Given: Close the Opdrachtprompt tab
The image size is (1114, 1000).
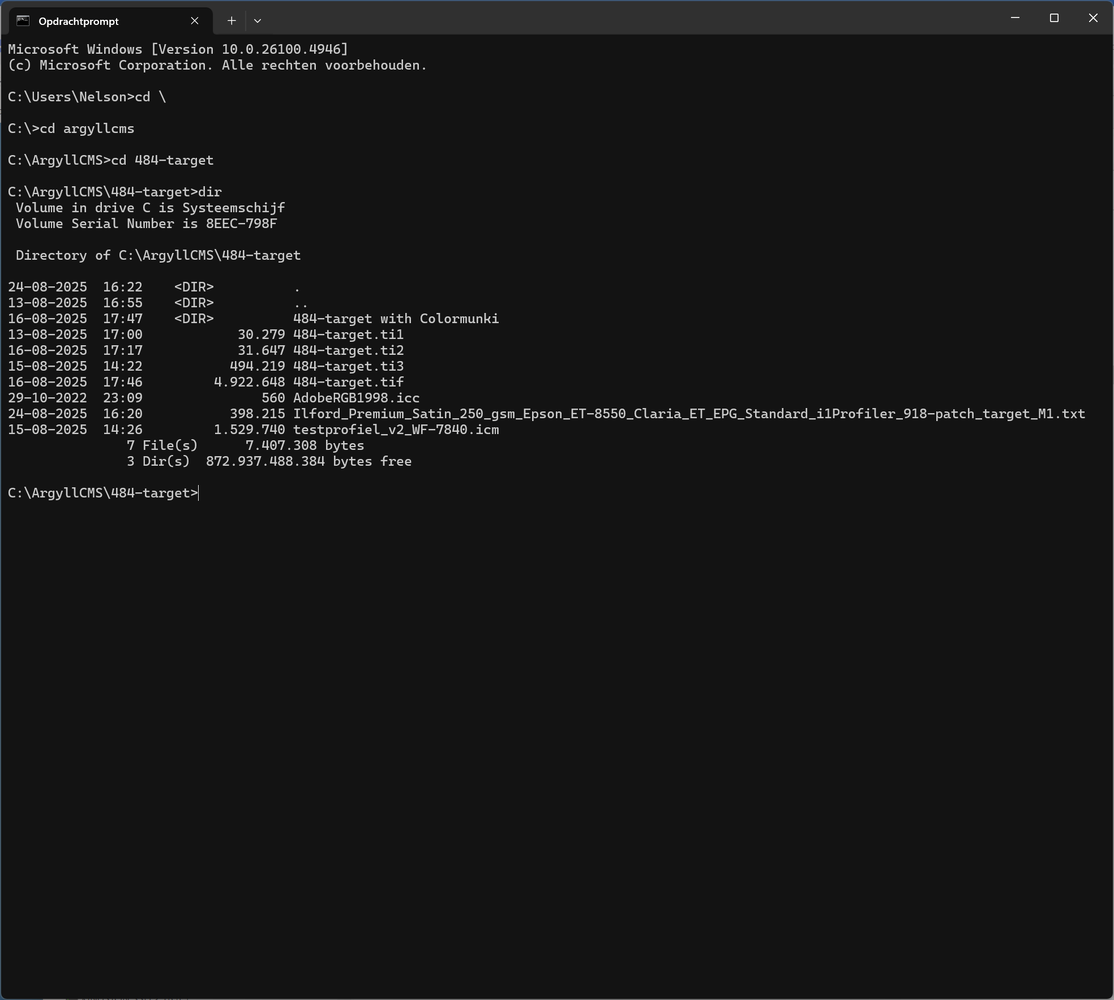Looking at the screenshot, I should (195, 20).
